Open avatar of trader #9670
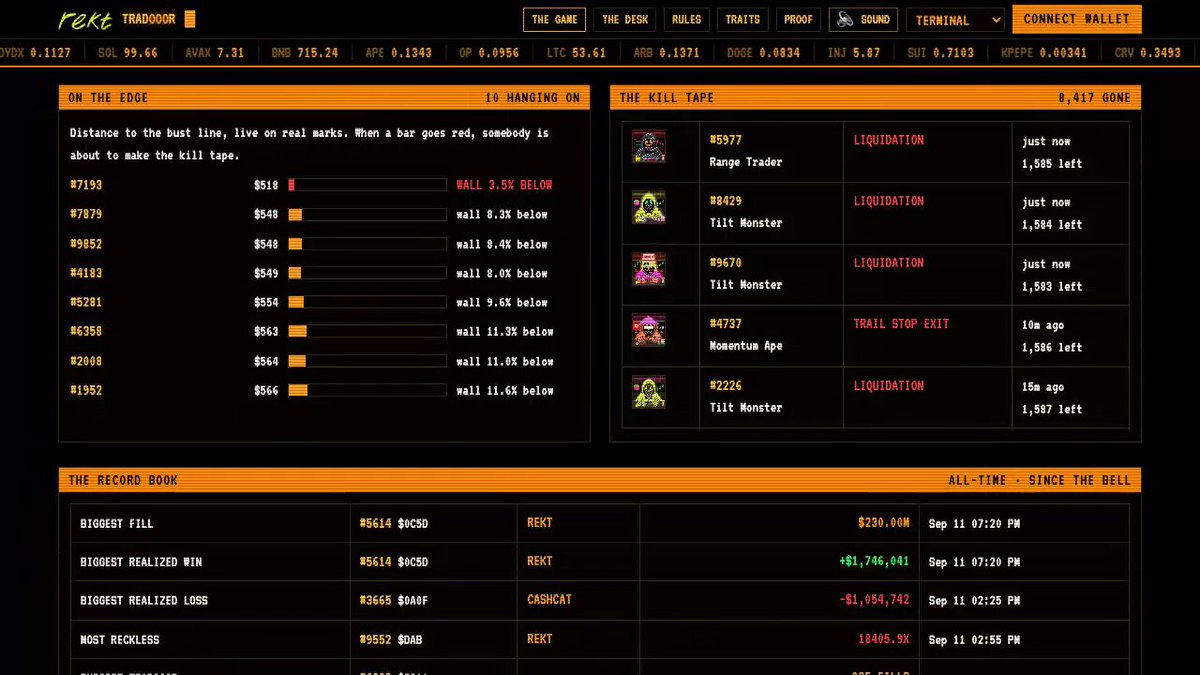Image resolution: width=1200 pixels, height=675 pixels. point(649,269)
